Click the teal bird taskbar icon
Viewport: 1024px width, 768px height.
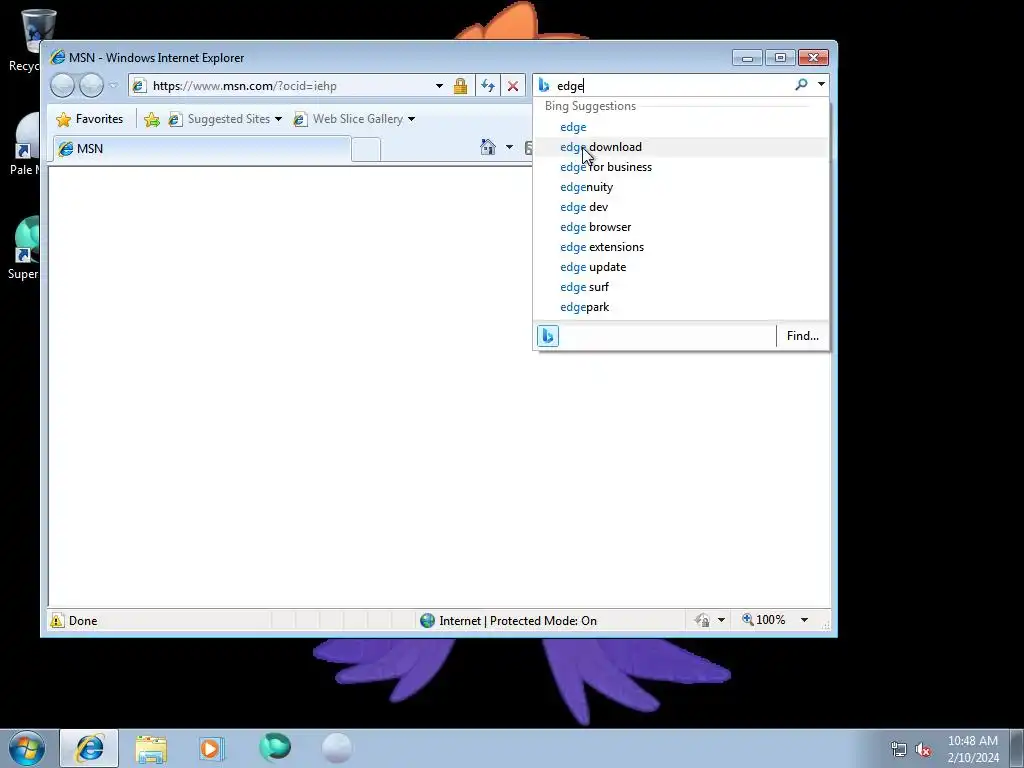[274, 747]
